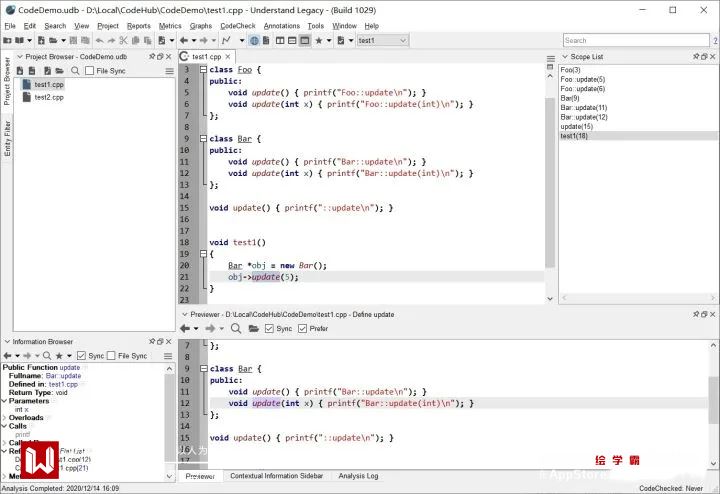
Task: Click the cut (scissors) icon in toolbar
Action: [123, 40]
